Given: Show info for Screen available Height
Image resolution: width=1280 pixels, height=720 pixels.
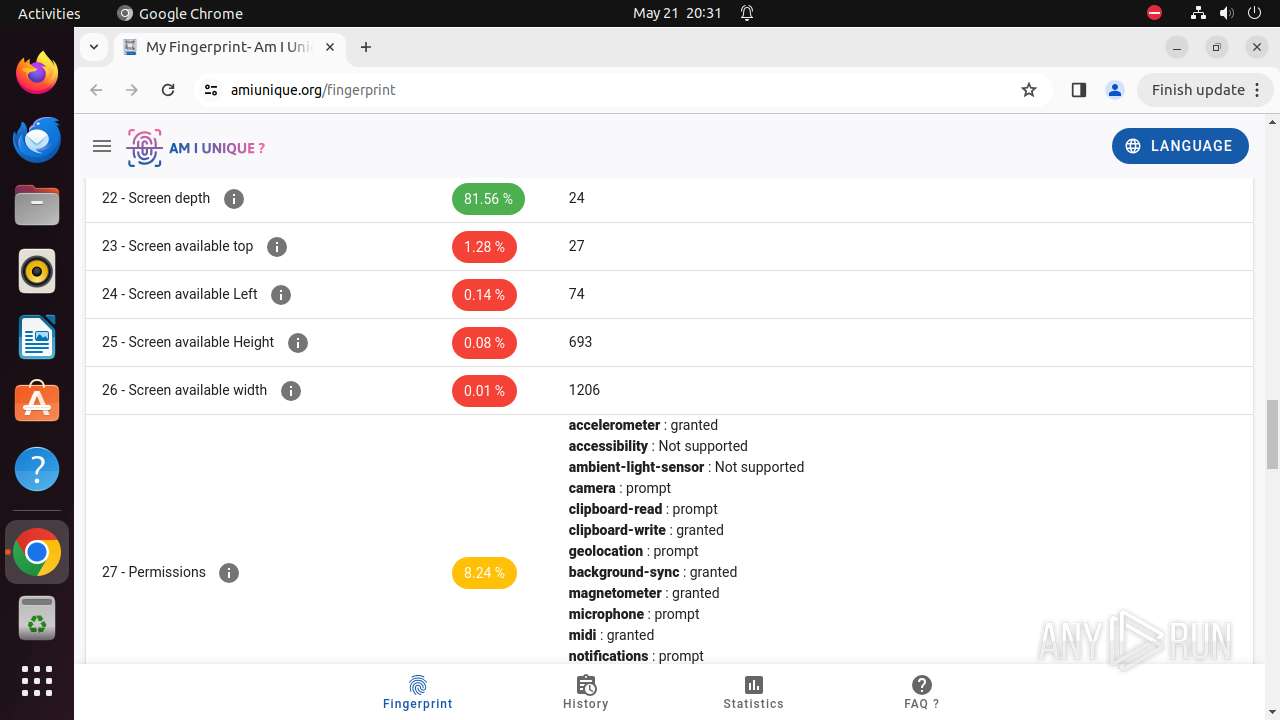Looking at the screenshot, I should point(298,343).
